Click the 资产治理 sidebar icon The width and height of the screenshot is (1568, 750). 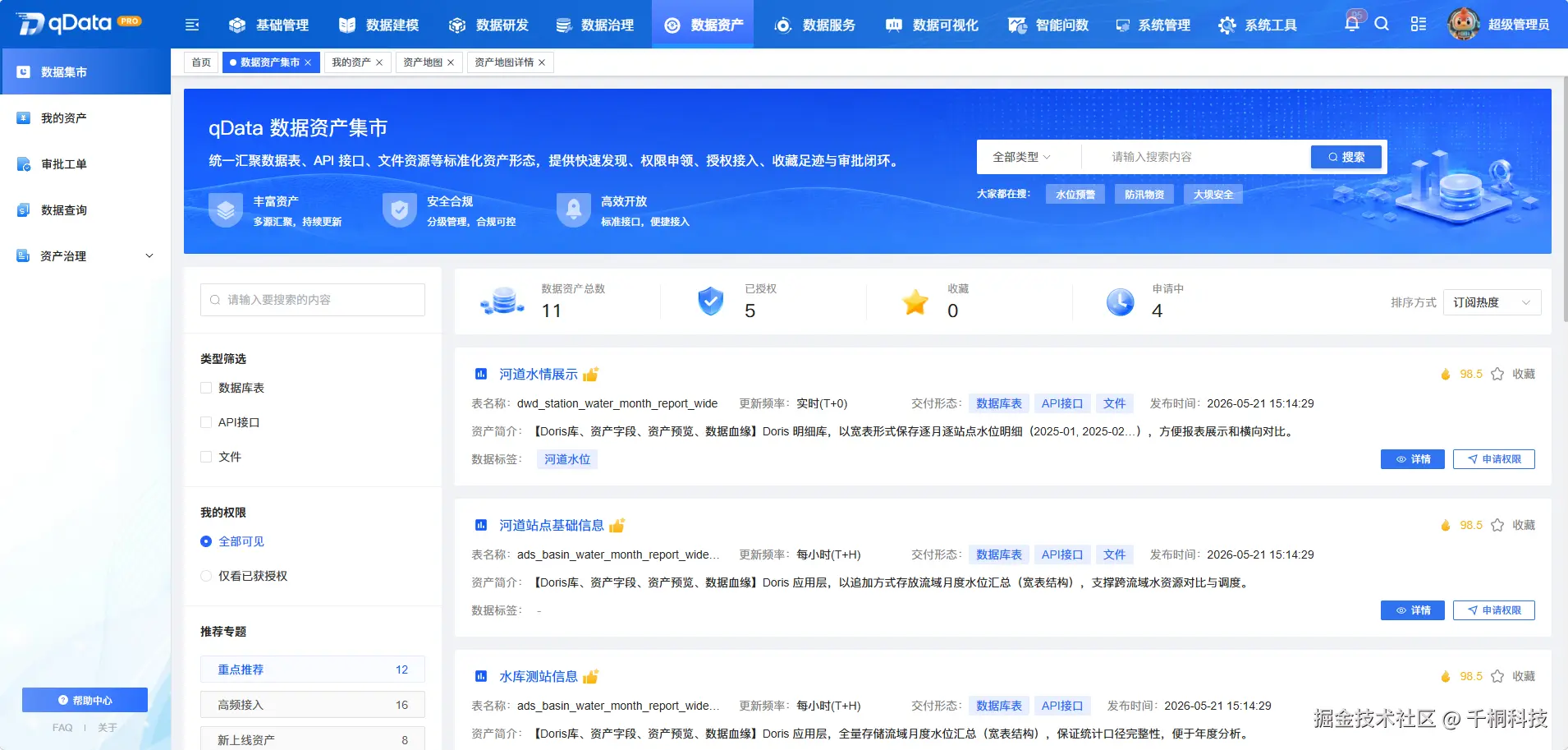click(24, 256)
